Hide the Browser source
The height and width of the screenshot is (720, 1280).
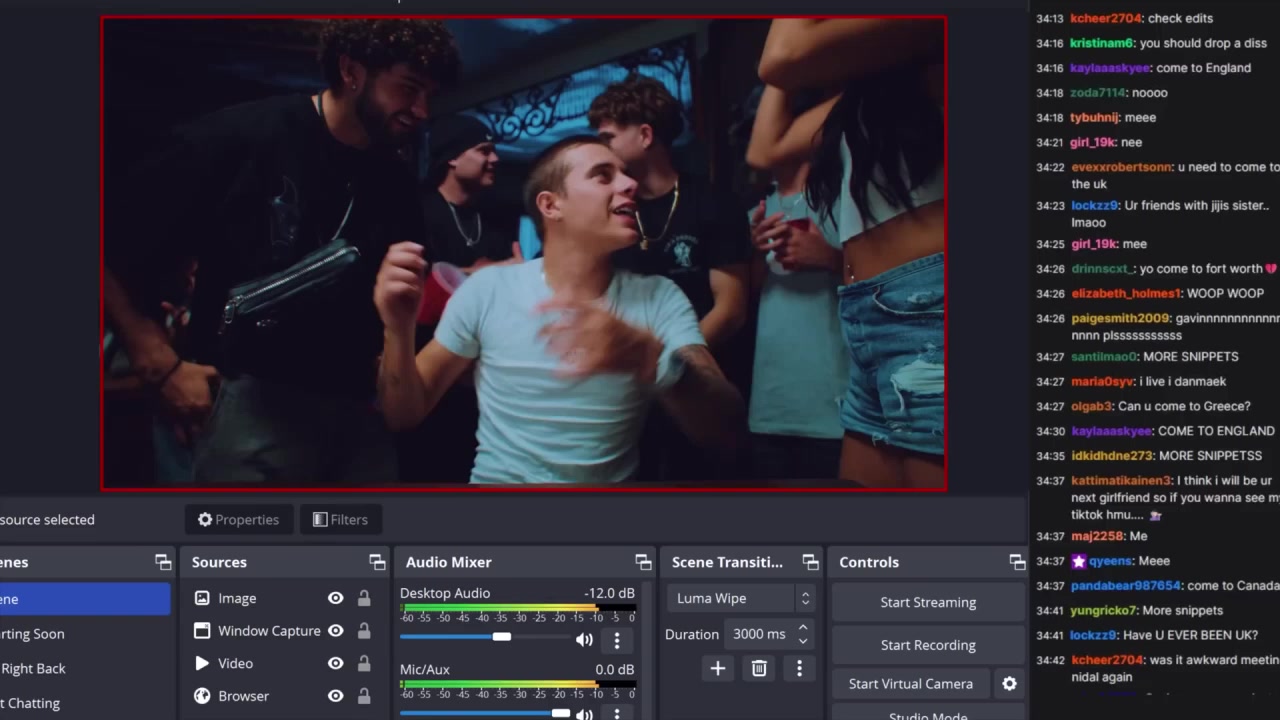coord(336,696)
